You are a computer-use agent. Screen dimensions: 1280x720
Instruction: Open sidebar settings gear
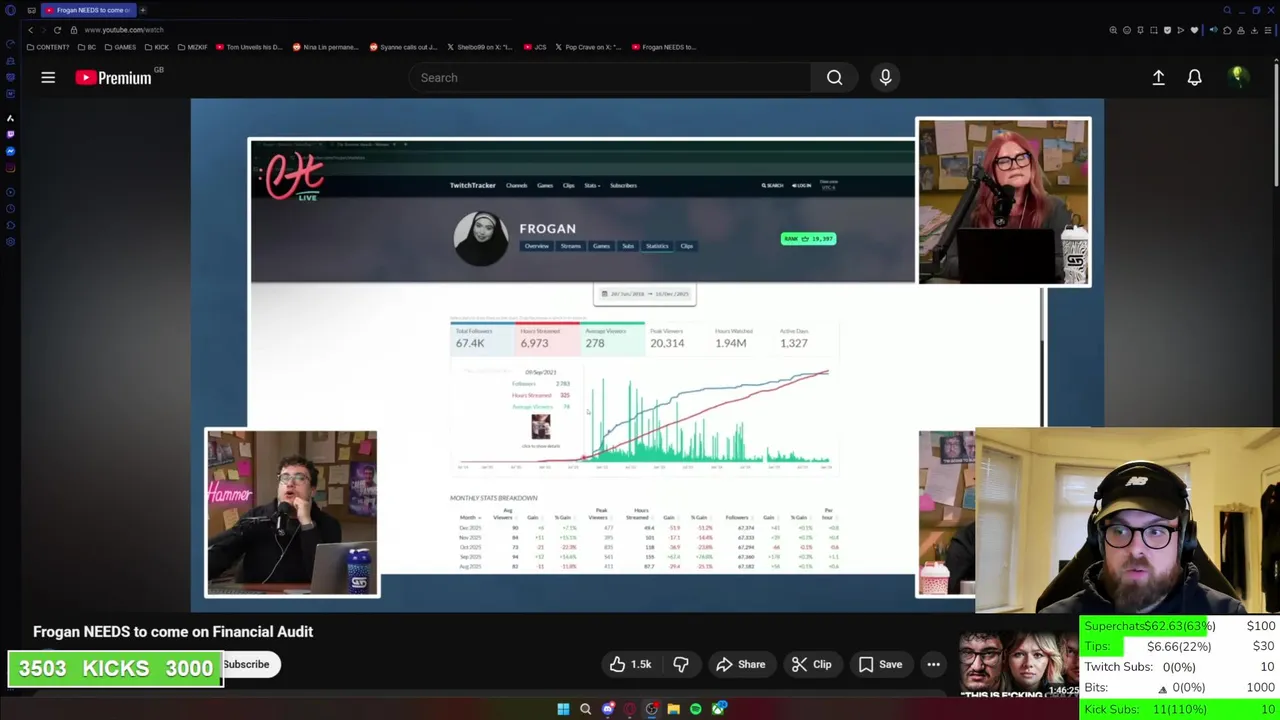pos(10,241)
